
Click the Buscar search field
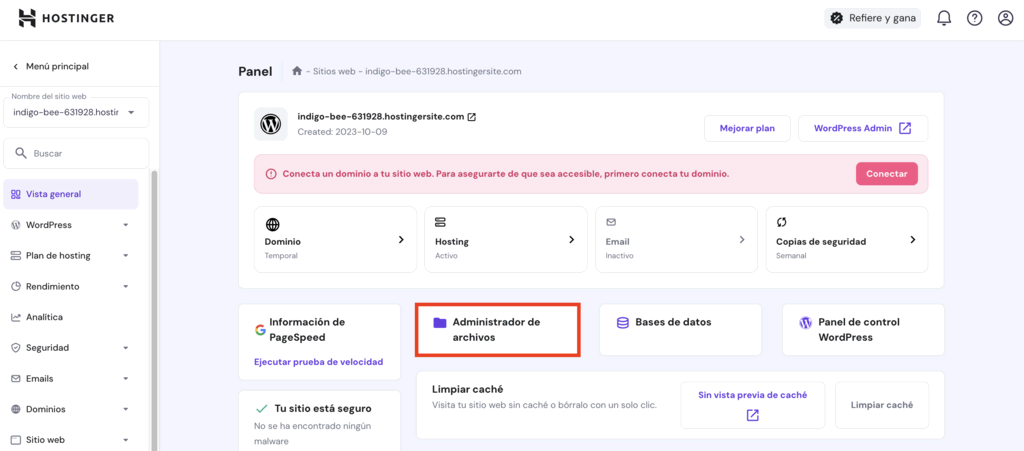[76, 154]
